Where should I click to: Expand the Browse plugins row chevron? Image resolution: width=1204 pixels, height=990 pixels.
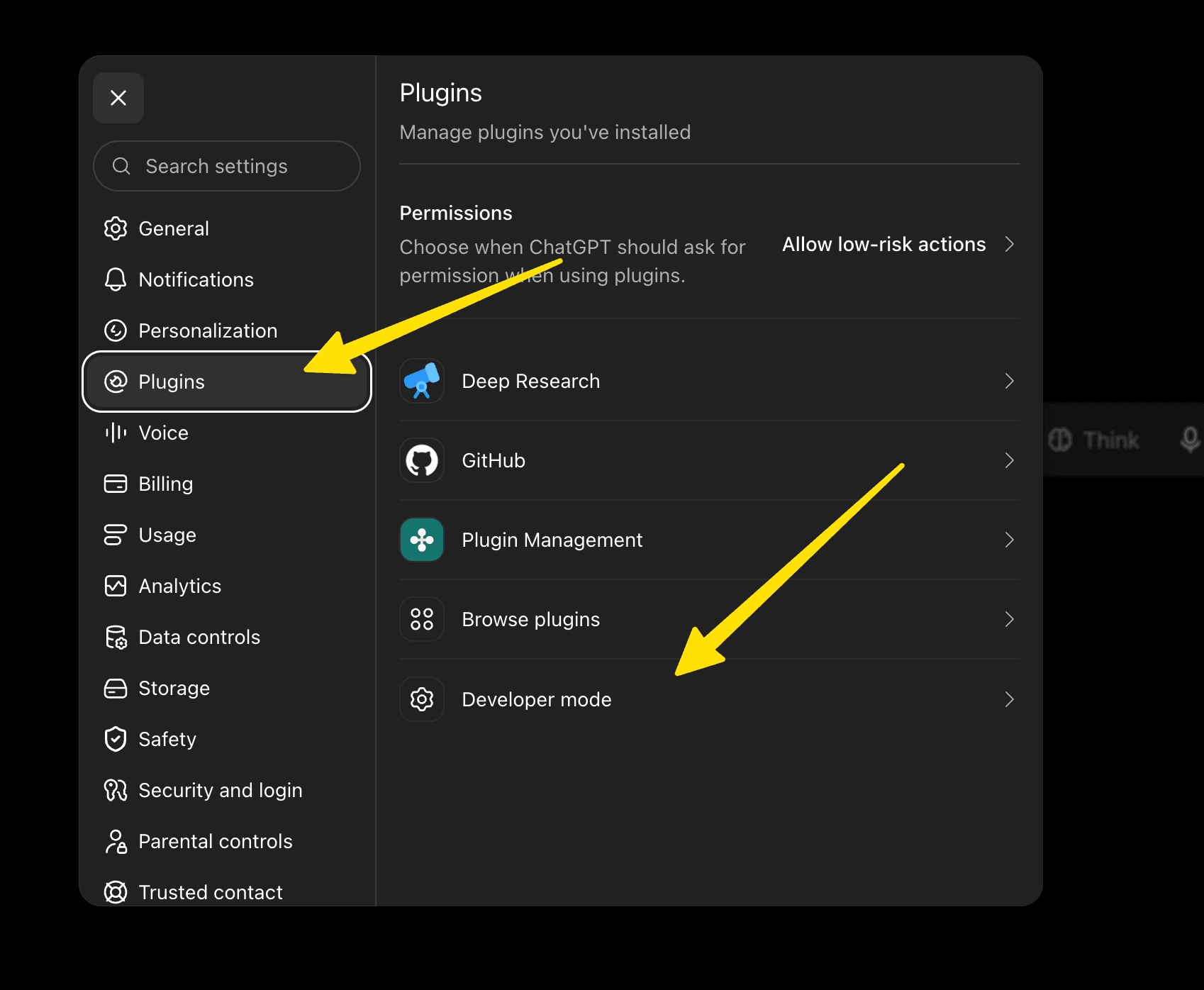click(1010, 619)
